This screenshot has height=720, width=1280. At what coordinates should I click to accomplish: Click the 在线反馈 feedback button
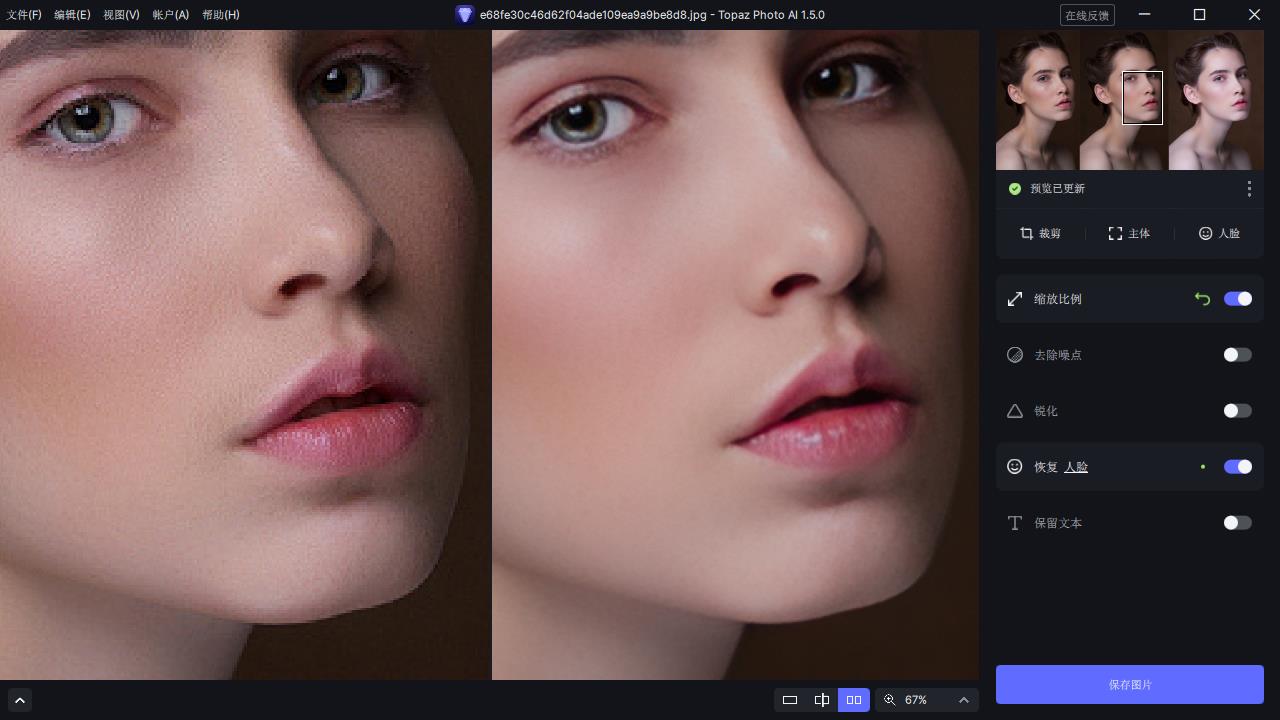[x=1087, y=15]
